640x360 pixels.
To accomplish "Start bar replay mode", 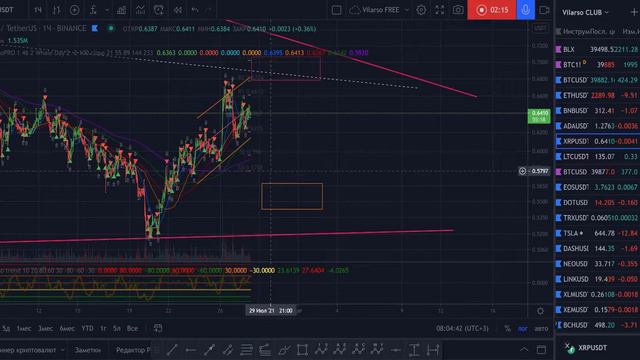I will 178,10.
